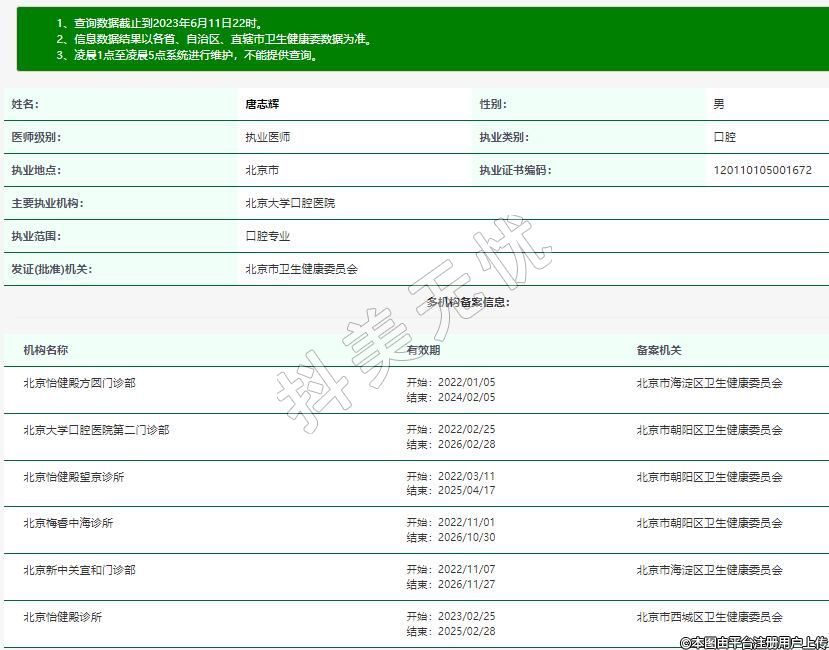Viewport: 829px width, 650px height.
Task: Click the 有效期 column header
Action: (423, 350)
